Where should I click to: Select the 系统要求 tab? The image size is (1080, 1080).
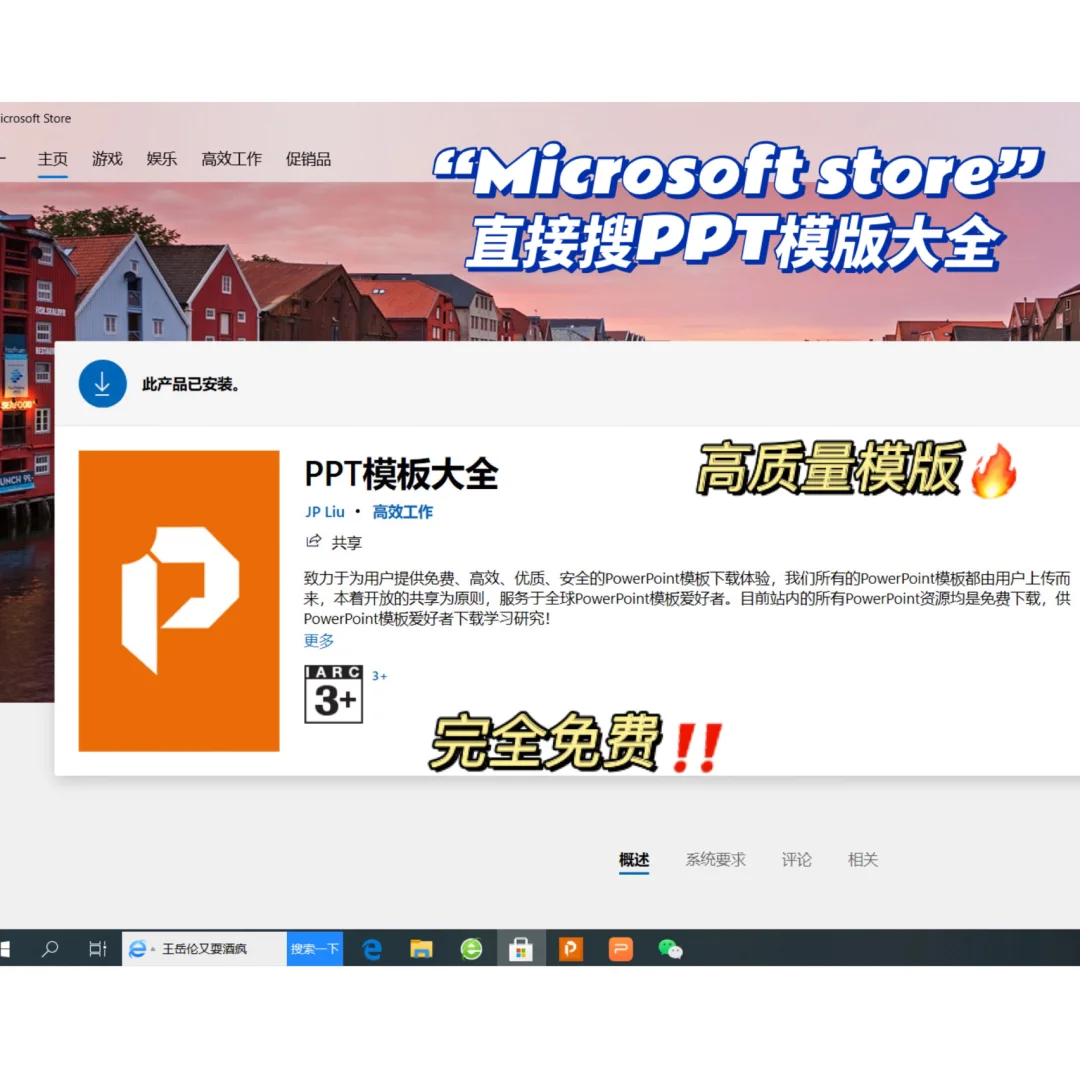(x=716, y=860)
